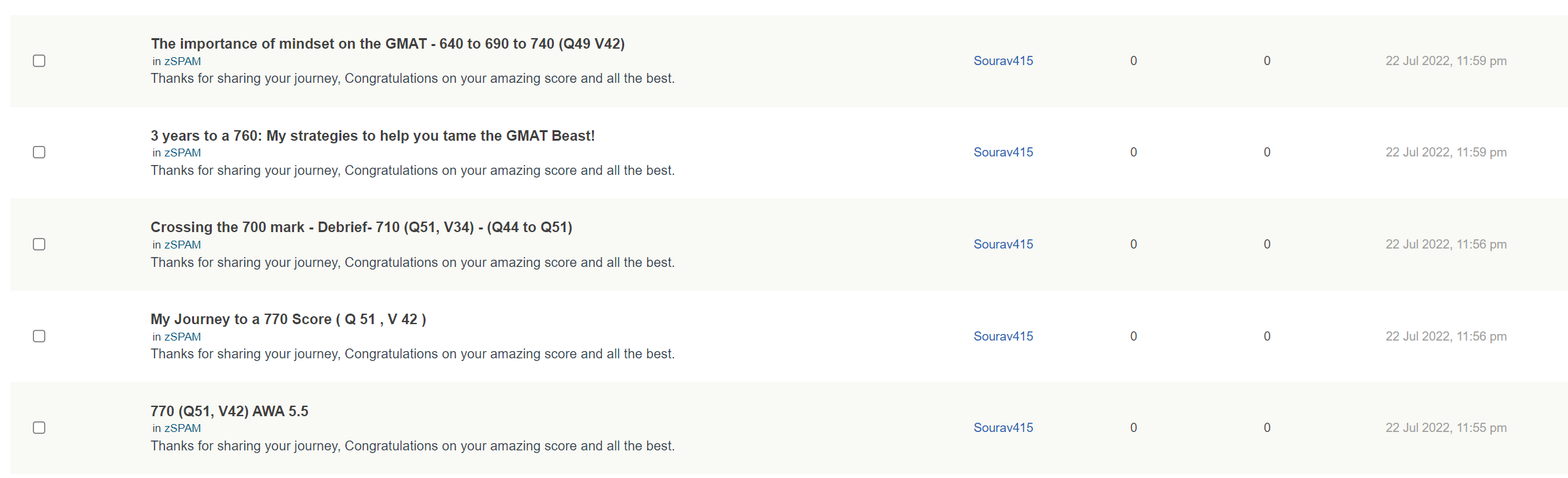This screenshot has width=1568, height=478.
Task: Open Sourav415 author link in '3 years to a 760' row
Action: pyautogui.click(x=1003, y=153)
